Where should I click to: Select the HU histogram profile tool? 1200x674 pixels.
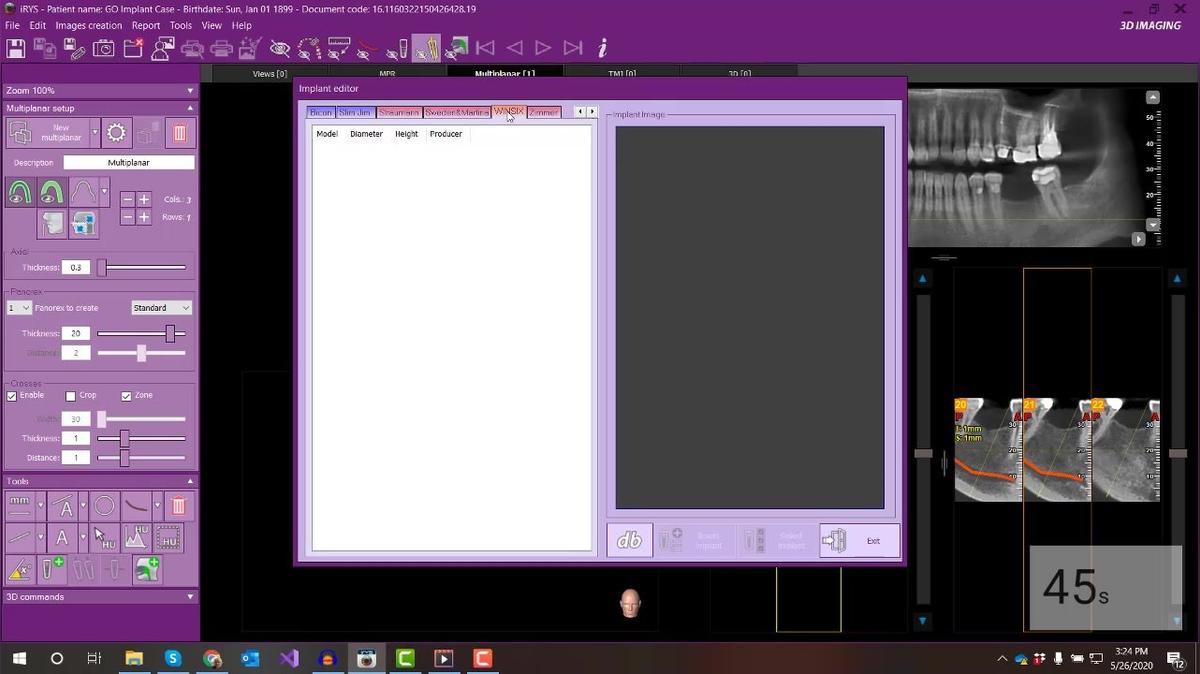pyautogui.click(x=135, y=537)
